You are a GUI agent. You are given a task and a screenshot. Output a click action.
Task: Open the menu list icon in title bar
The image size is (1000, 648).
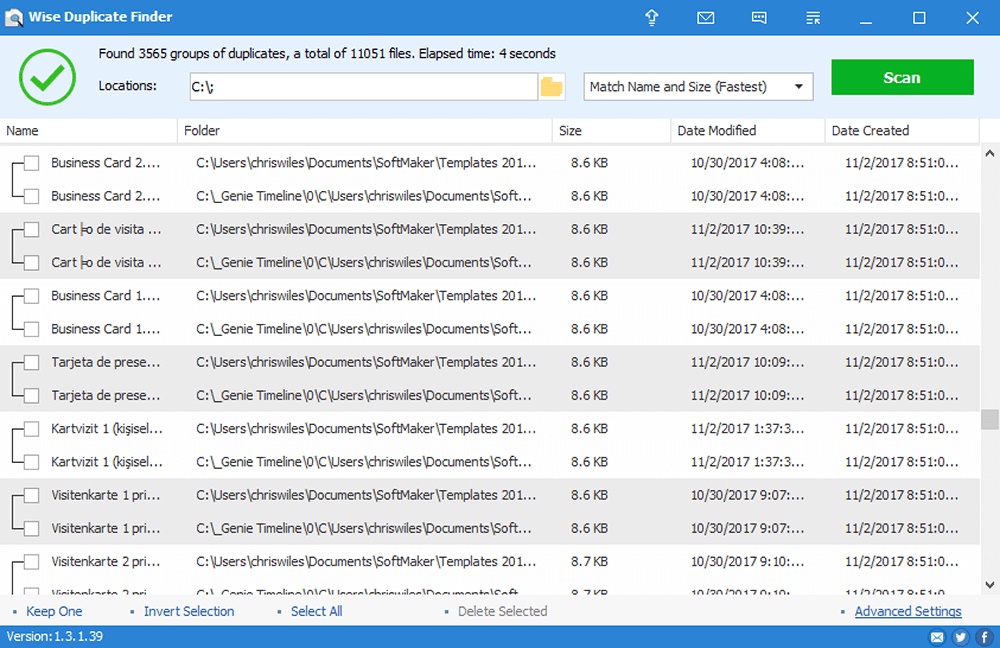pos(812,18)
